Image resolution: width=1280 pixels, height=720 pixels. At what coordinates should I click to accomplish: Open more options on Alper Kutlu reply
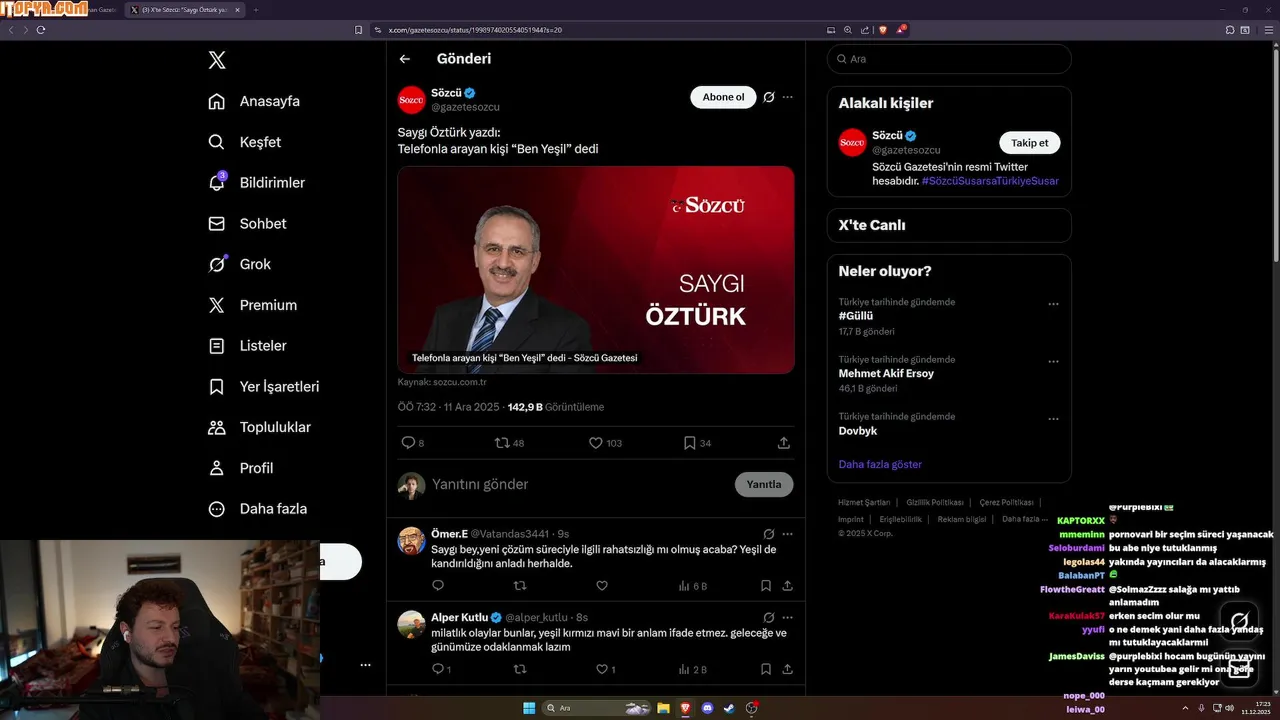click(788, 618)
